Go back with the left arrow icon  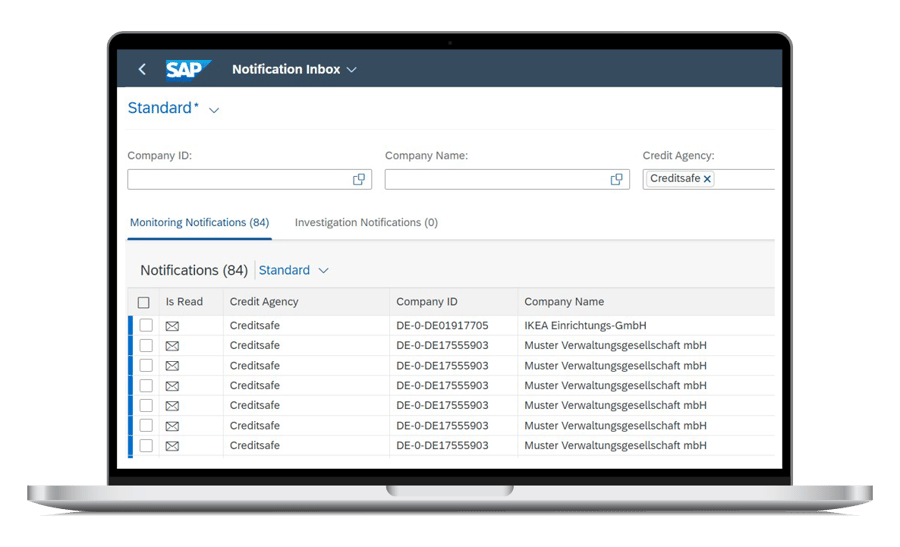142,69
